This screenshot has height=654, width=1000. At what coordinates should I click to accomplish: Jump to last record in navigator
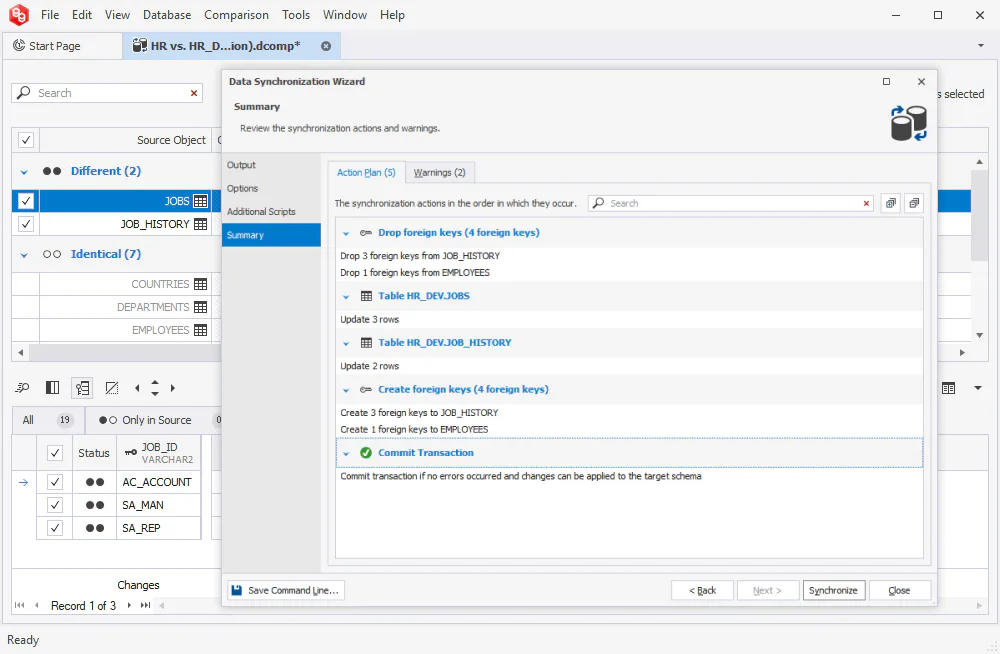(145, 605)
